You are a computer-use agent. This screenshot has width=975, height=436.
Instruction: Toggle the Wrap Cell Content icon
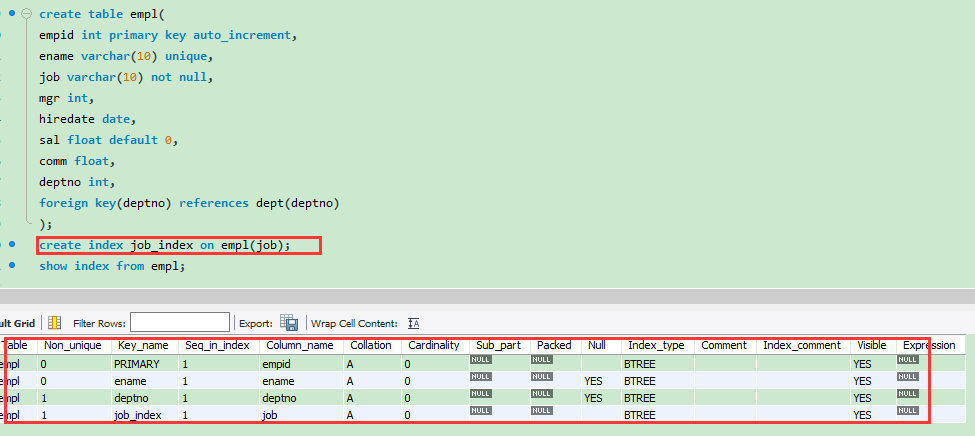click(x=414, y=323)
